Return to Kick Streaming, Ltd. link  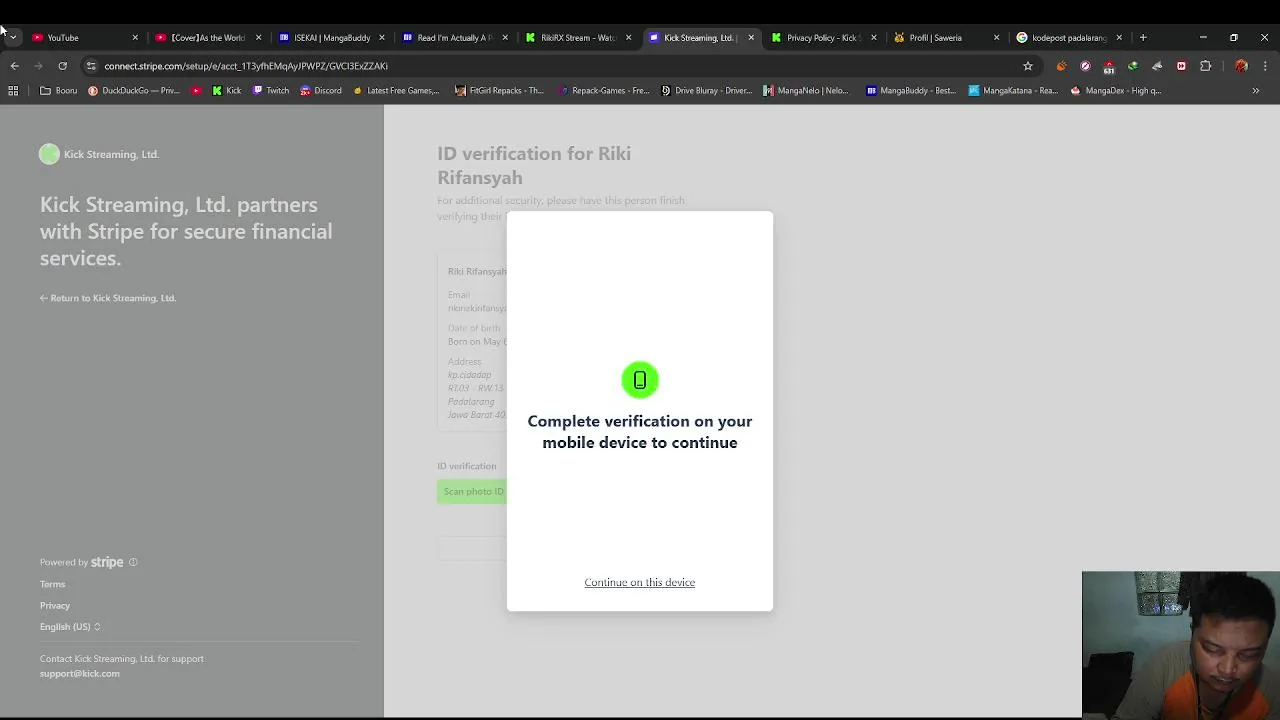pyautogui.click(x=108, y=298)
